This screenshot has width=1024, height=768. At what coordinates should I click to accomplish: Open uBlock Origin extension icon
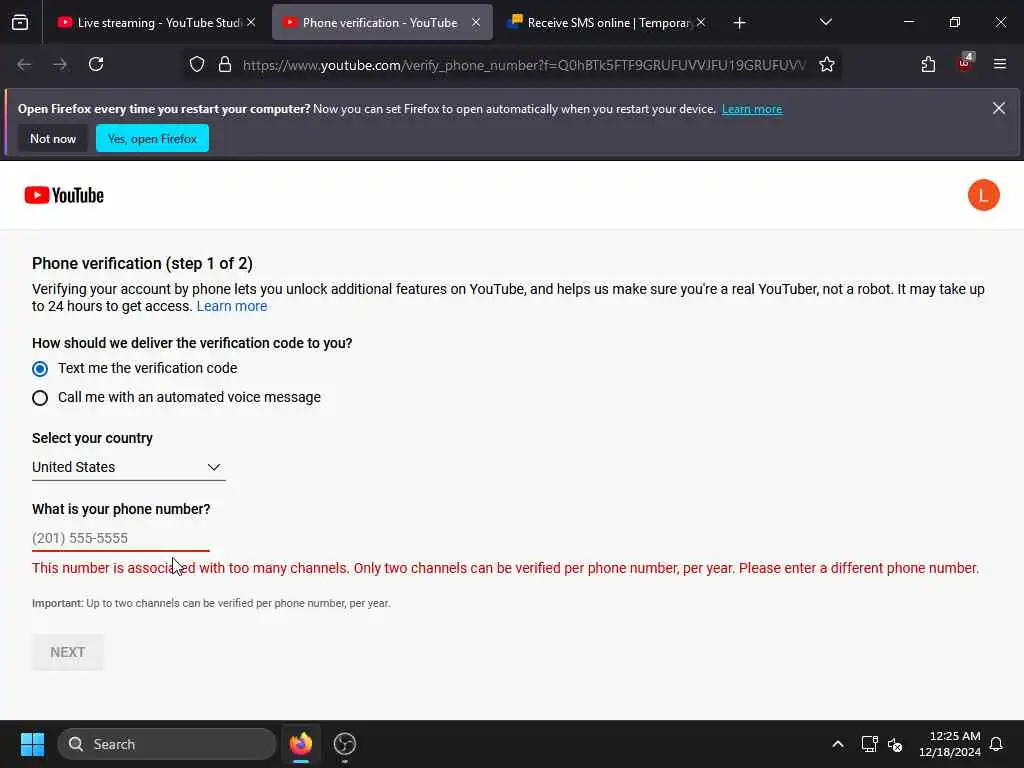click(x=965, y=63)
